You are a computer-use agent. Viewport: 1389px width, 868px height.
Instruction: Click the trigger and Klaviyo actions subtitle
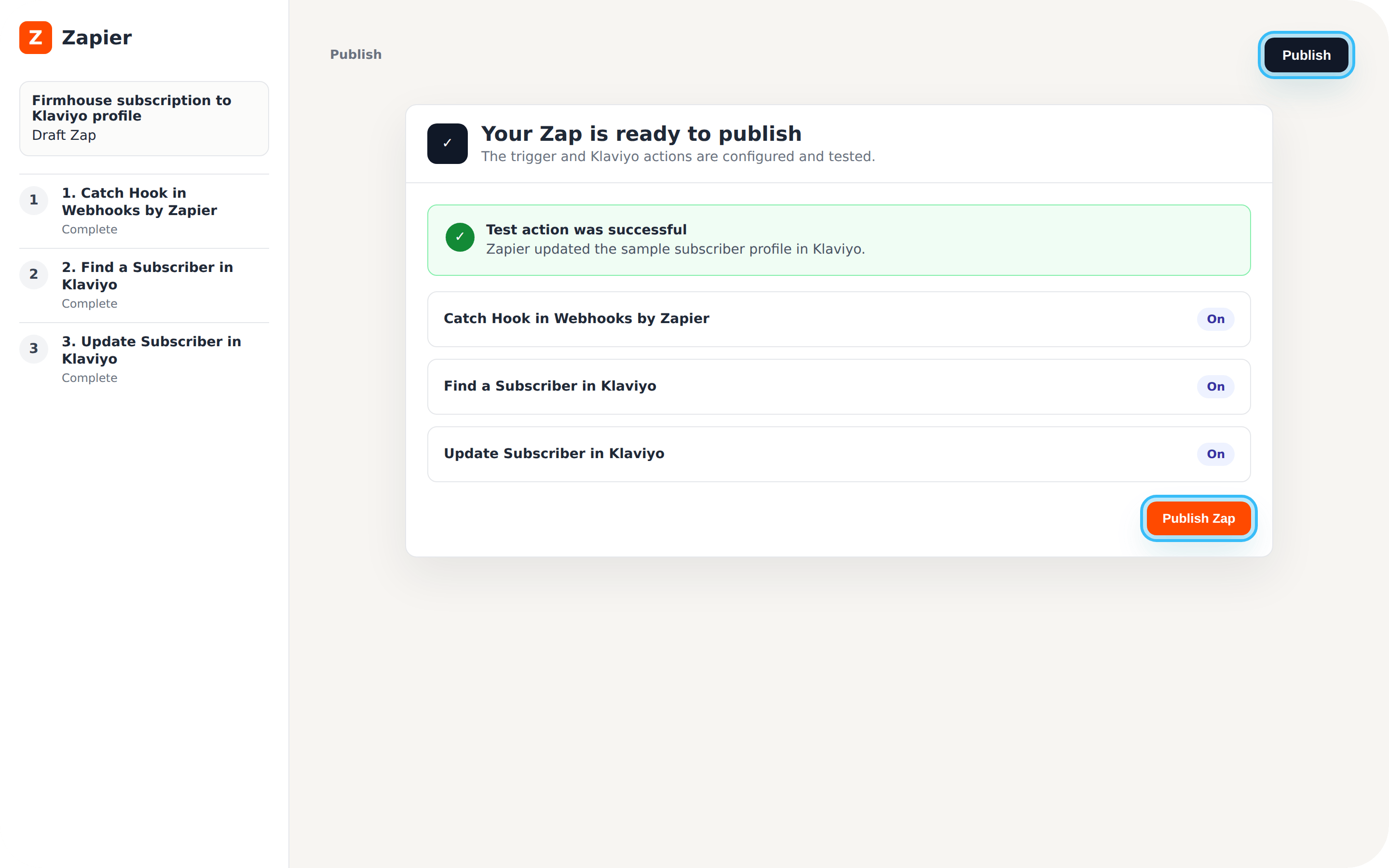[678, 157]
